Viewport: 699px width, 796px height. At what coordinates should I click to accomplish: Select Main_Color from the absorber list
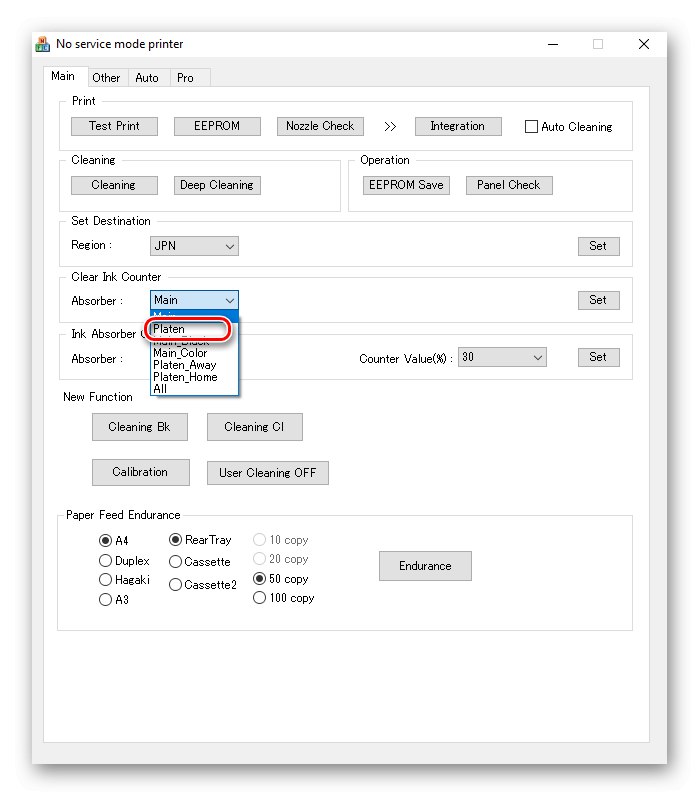pos(194,353)
